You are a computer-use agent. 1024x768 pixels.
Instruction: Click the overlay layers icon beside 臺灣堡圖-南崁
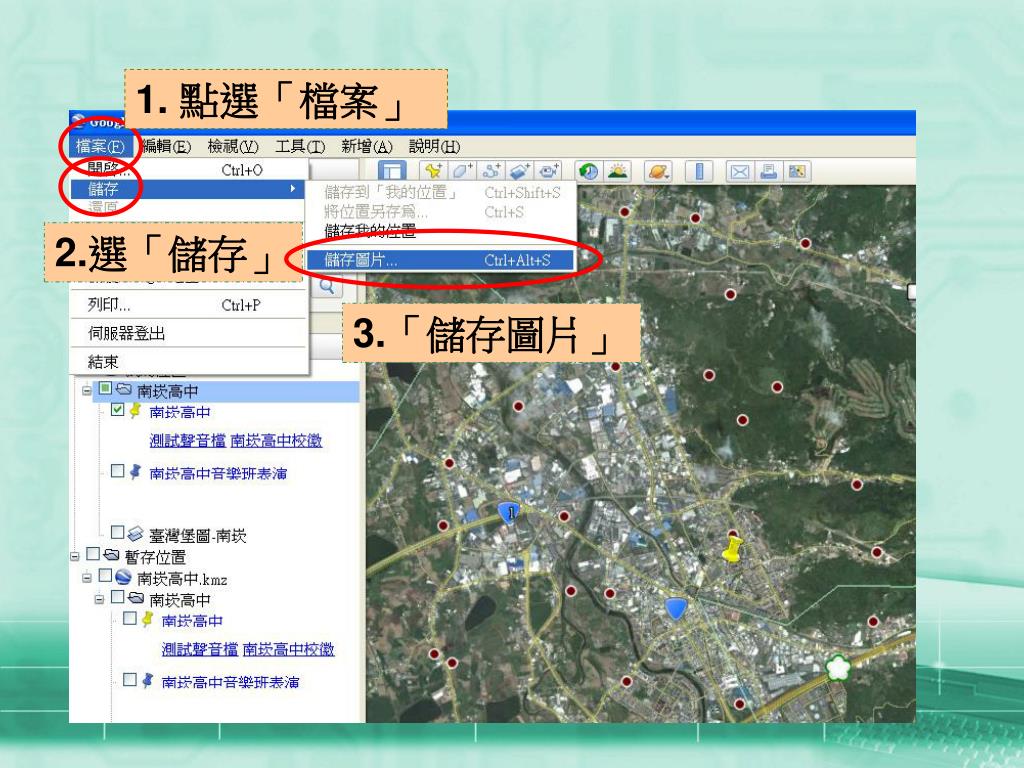pos(135,534)
